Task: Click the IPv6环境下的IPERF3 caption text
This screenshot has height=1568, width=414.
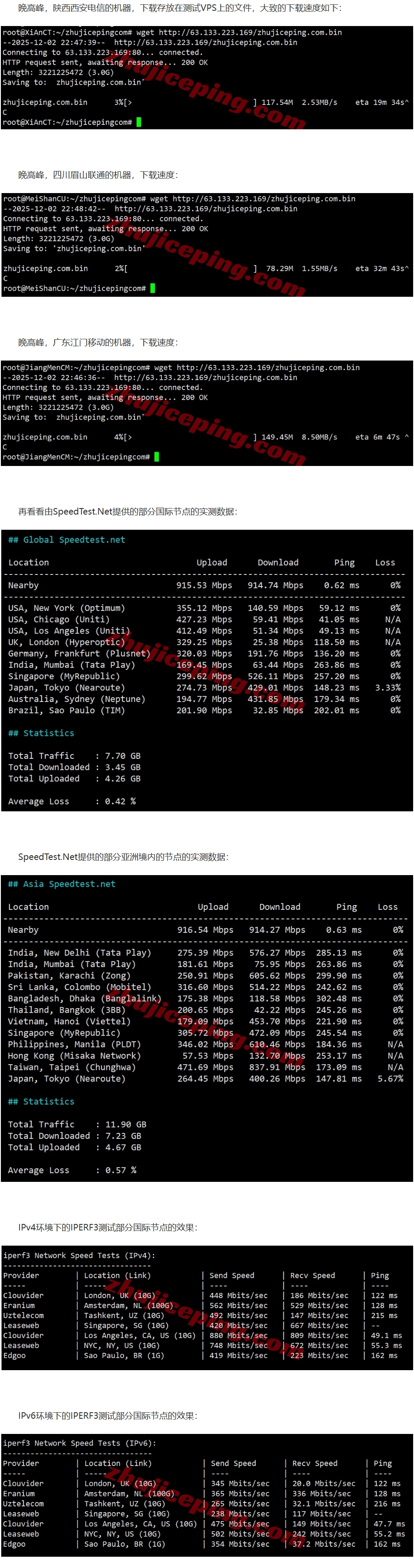Action: tap(107, 1415)
